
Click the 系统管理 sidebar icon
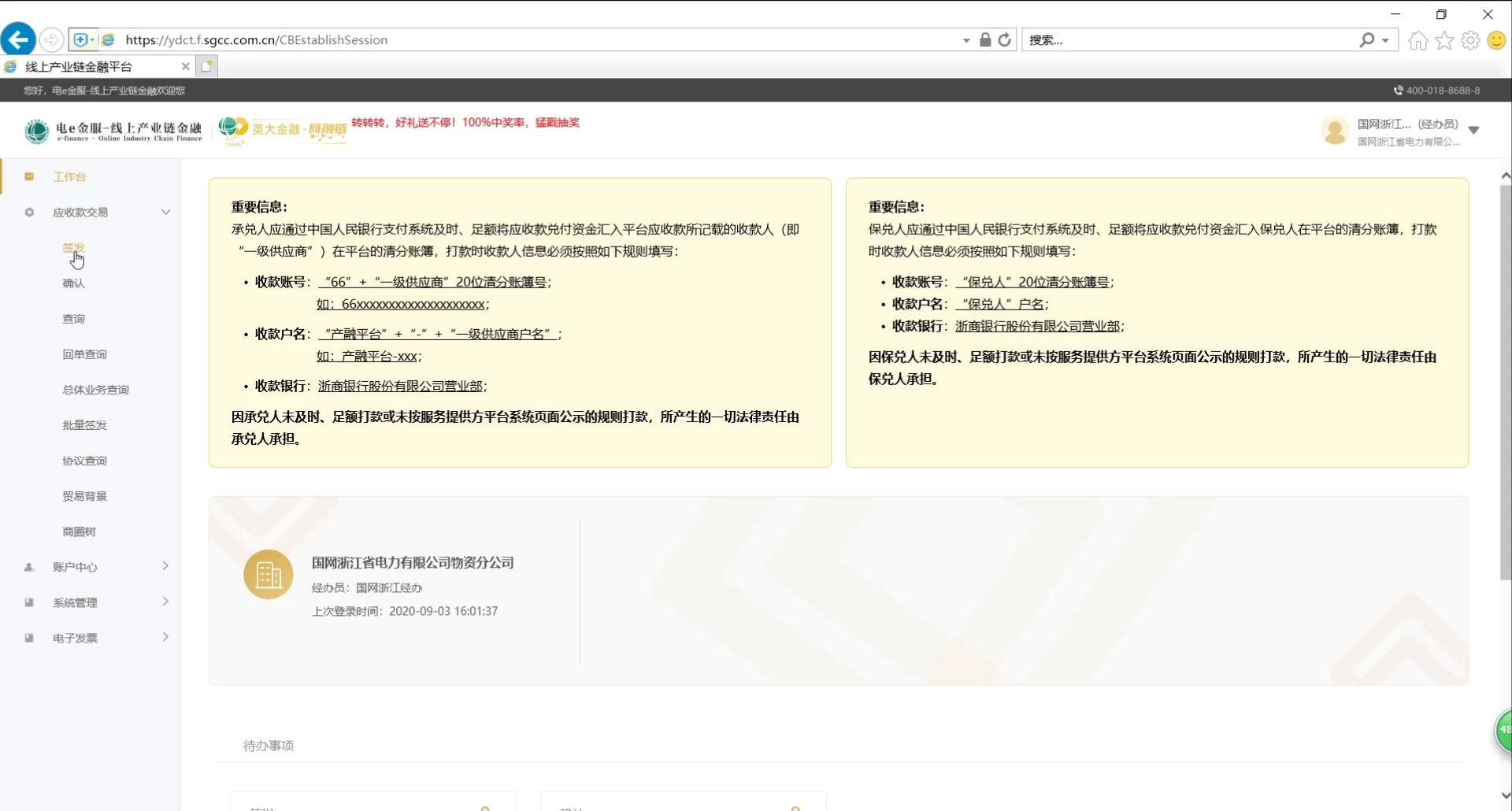tap(29, 602)
